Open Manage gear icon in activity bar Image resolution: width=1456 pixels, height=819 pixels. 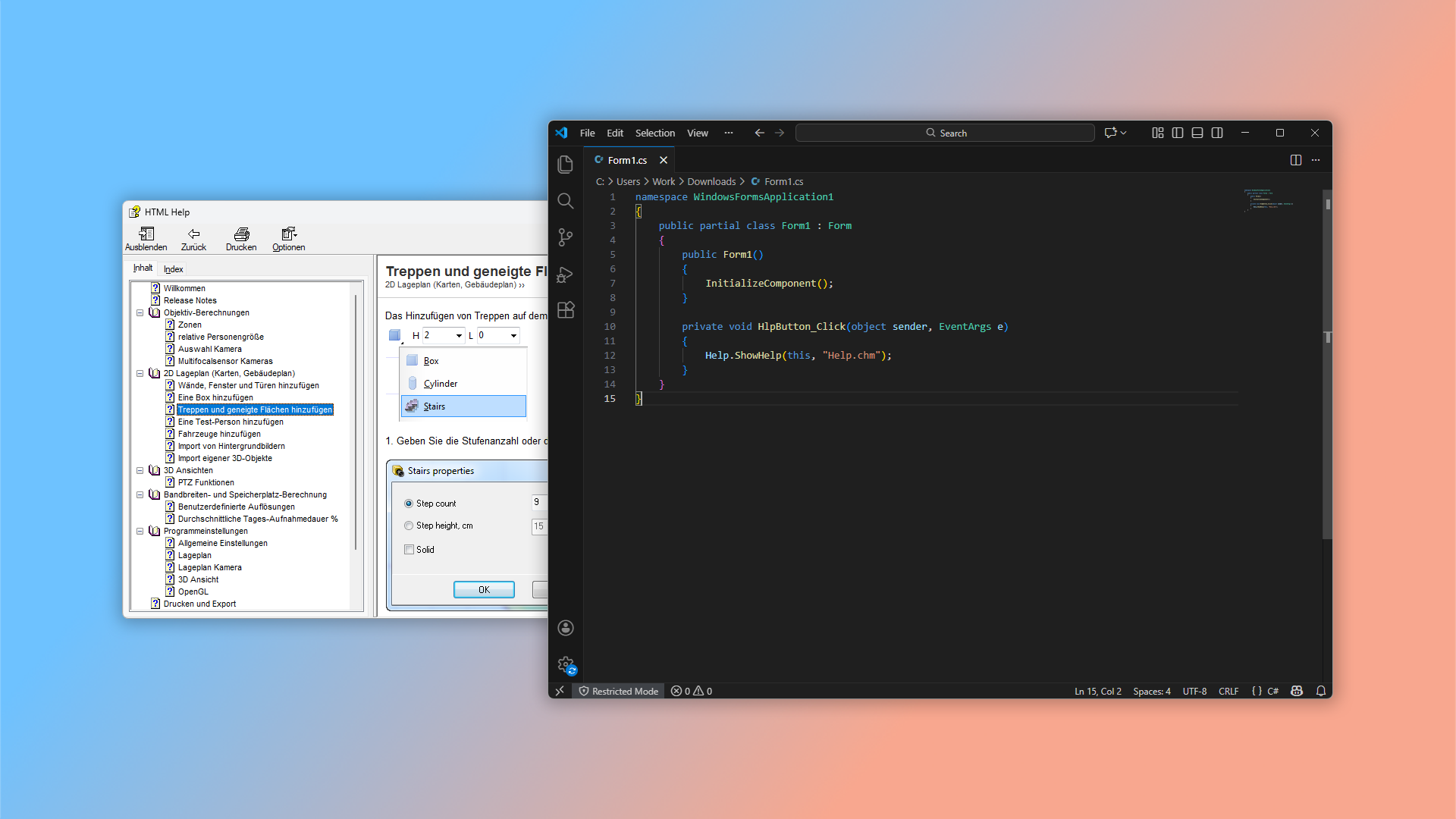click(565, 664)
